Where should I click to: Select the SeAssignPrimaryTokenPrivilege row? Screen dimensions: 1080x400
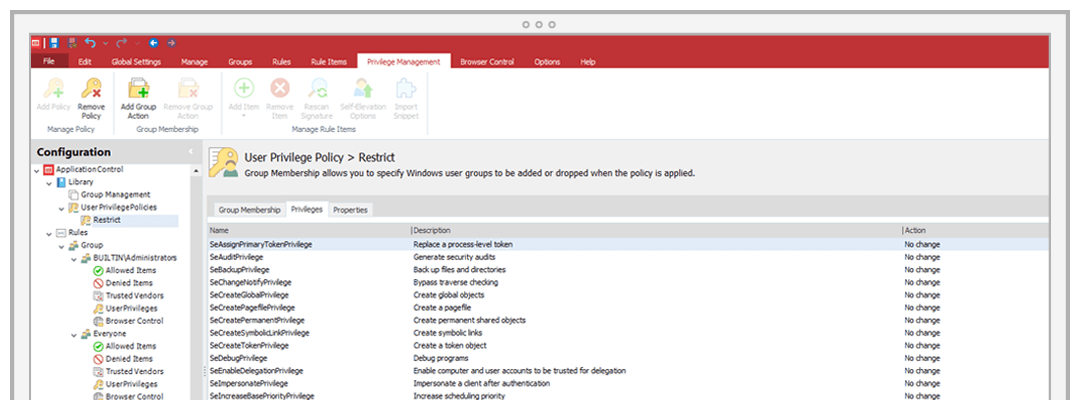tap(628, 244)
